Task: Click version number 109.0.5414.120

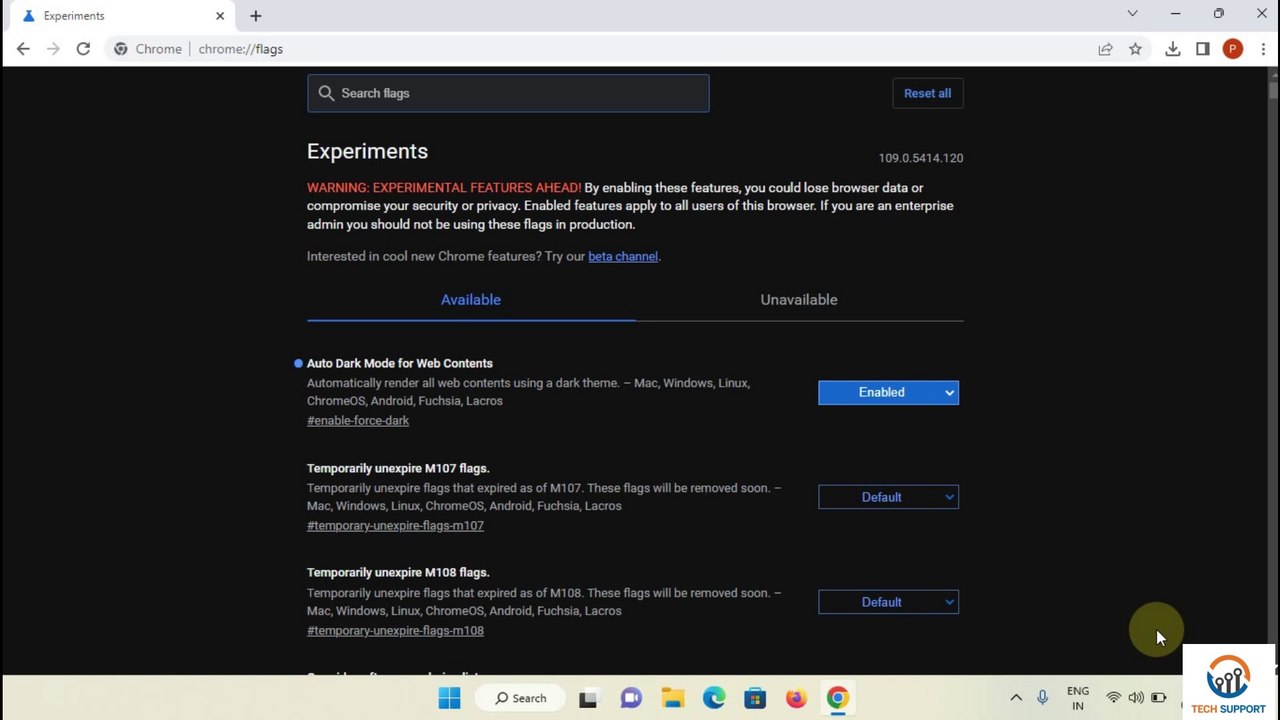Action: 921,158
